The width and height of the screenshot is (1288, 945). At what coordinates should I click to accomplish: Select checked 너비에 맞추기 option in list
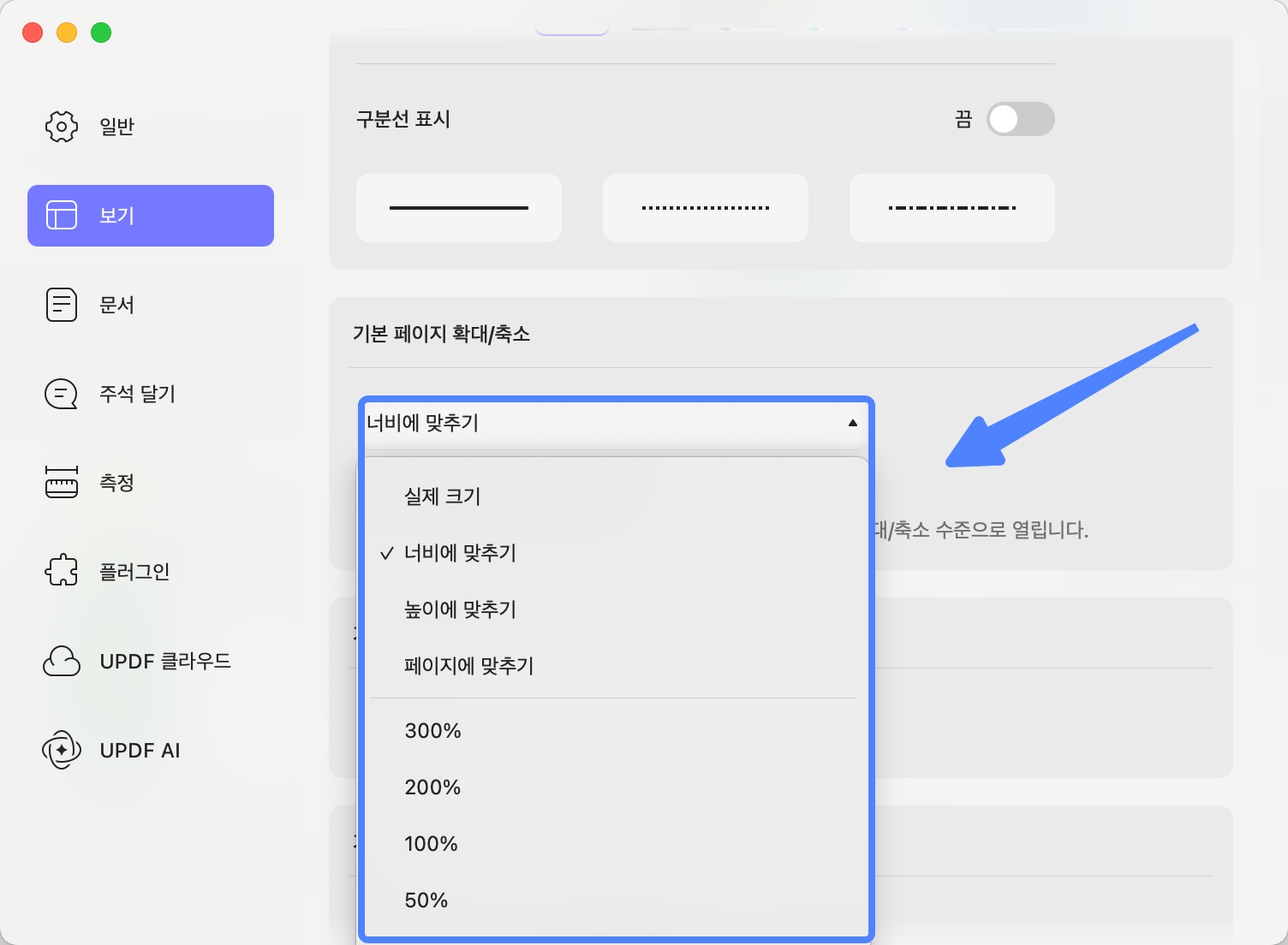pos(613,553)
